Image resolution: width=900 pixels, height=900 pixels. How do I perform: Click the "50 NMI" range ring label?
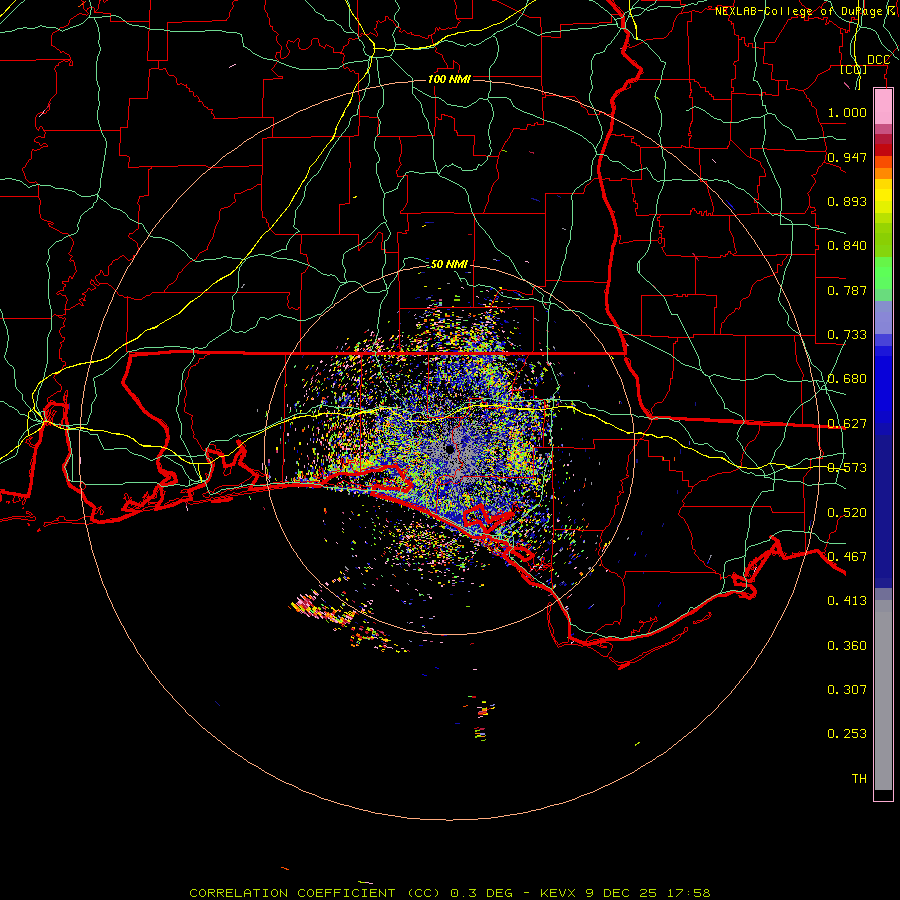(x=449, y=264)
